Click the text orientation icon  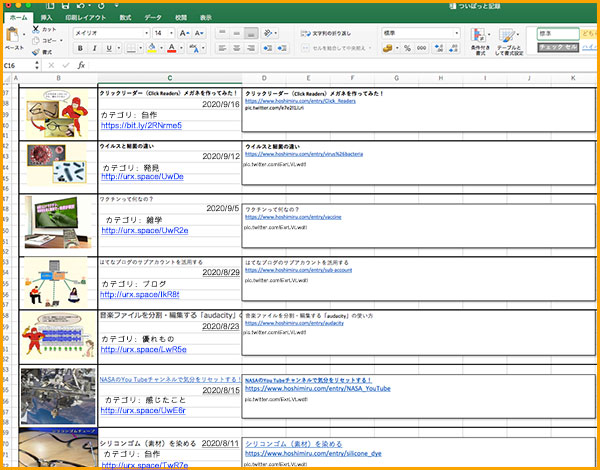(267, 33)
